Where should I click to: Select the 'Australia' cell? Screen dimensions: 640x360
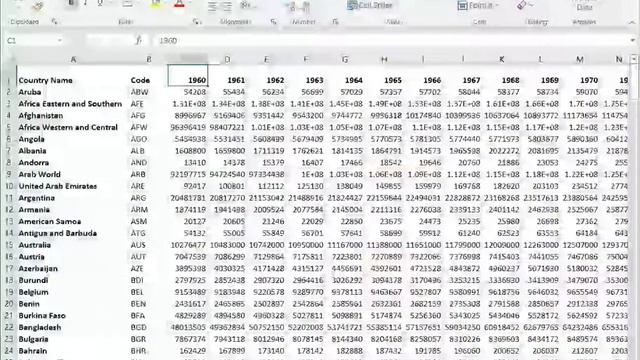[34, 245]
